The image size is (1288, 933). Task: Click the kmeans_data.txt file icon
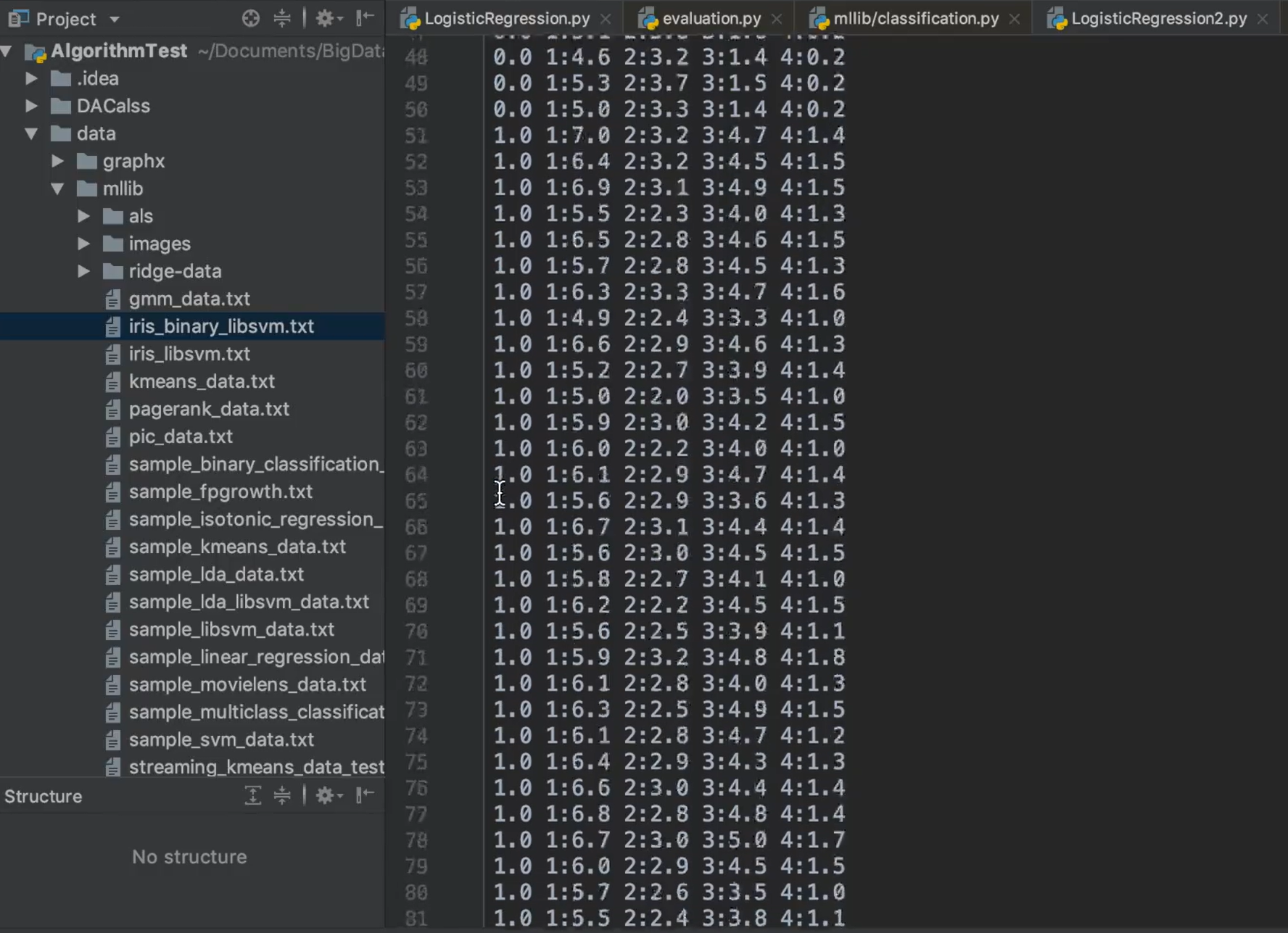tap(112, 381)
